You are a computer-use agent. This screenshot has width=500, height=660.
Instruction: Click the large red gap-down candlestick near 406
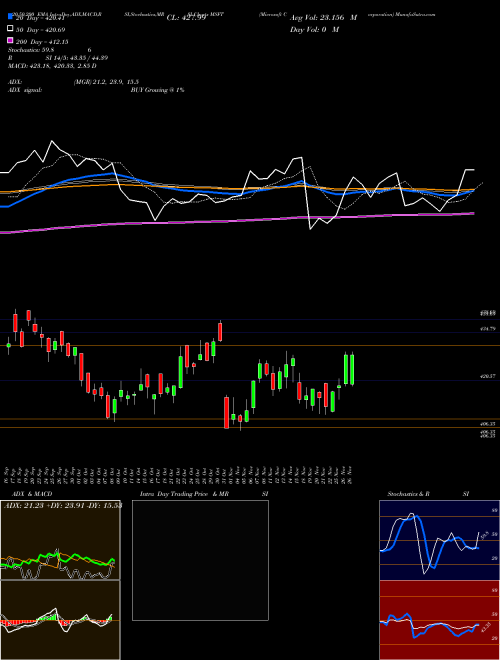[226, 412]
